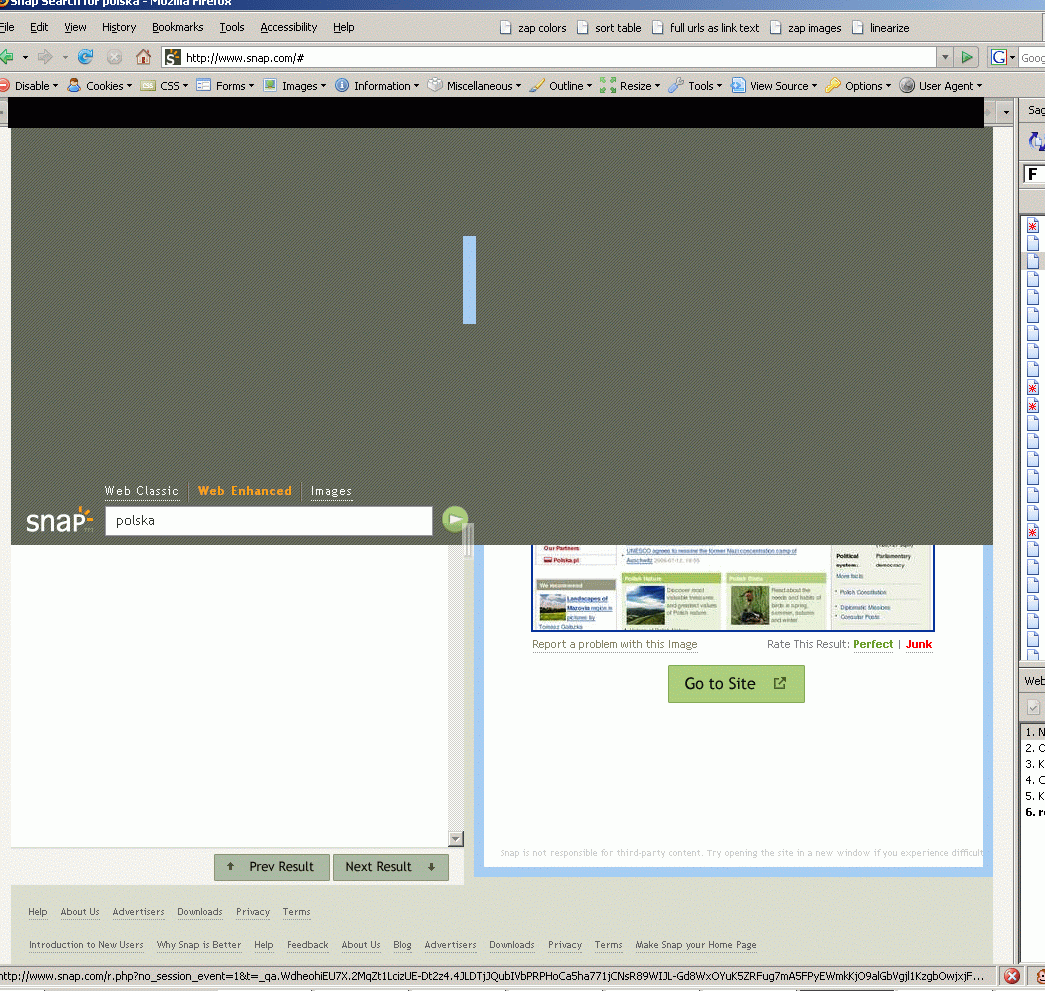1045x991 pixels.
Task: Click the Forward arrow icon
Action: 45,57
